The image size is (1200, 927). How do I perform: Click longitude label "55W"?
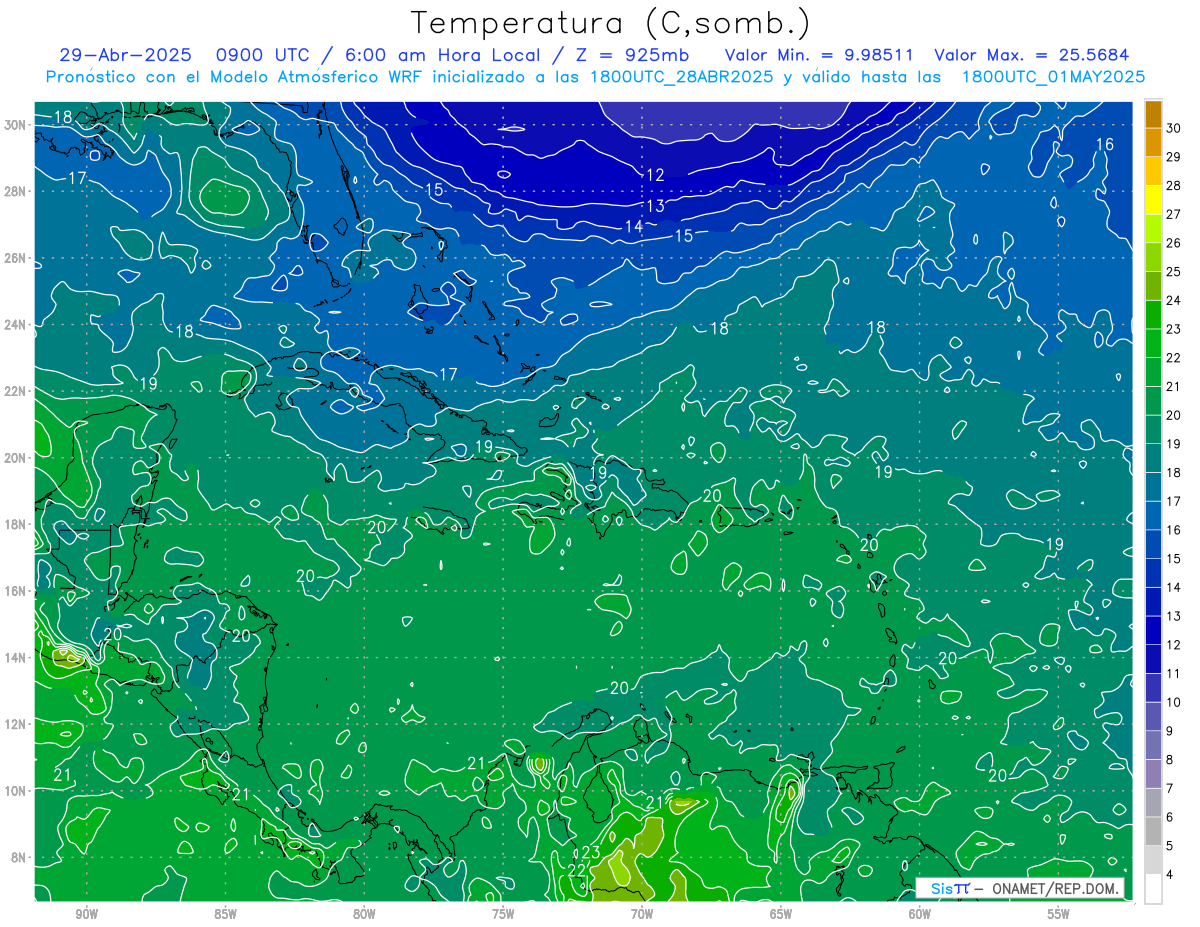(x=1059, y=914)
